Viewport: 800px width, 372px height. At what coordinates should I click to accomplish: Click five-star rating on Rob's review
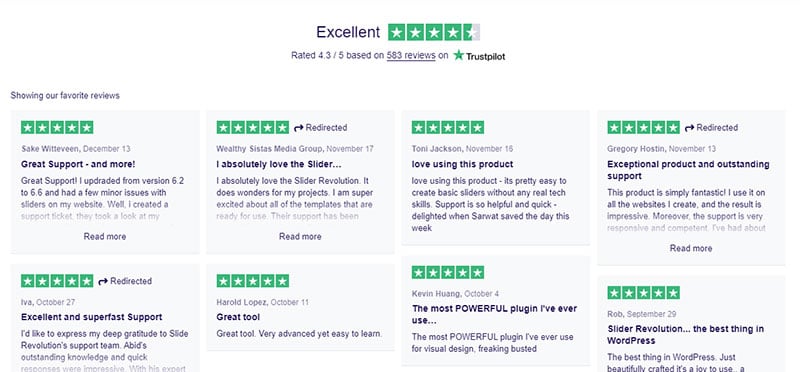pyautogui.click(x=643, y=293)
